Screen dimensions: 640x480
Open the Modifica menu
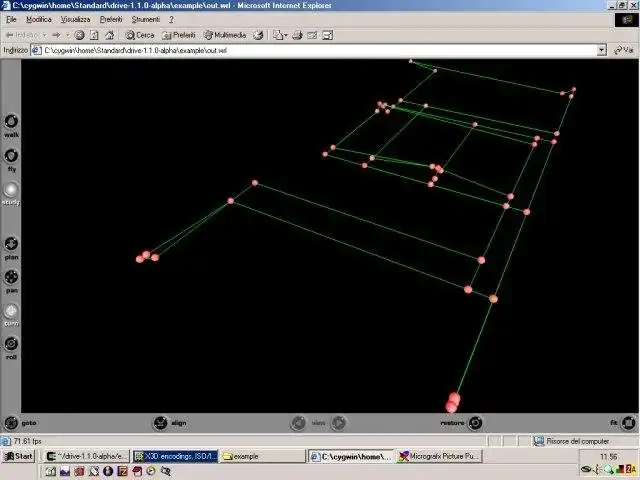[x=39, y=20]
